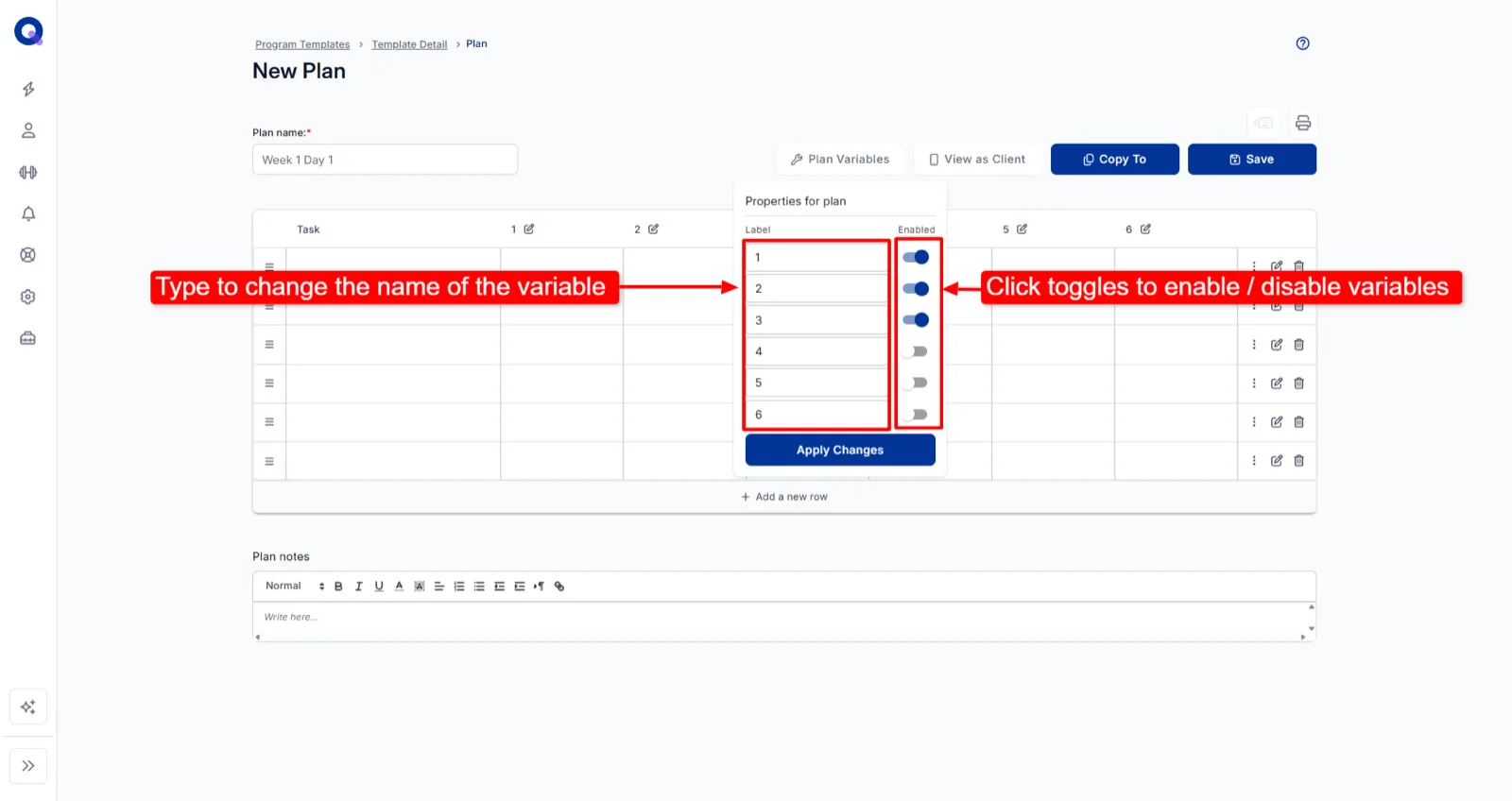Viewport: 1512px width, 801px height.
Task: Edit the last table row with pencil icon
Action: tap(1277, 461)
